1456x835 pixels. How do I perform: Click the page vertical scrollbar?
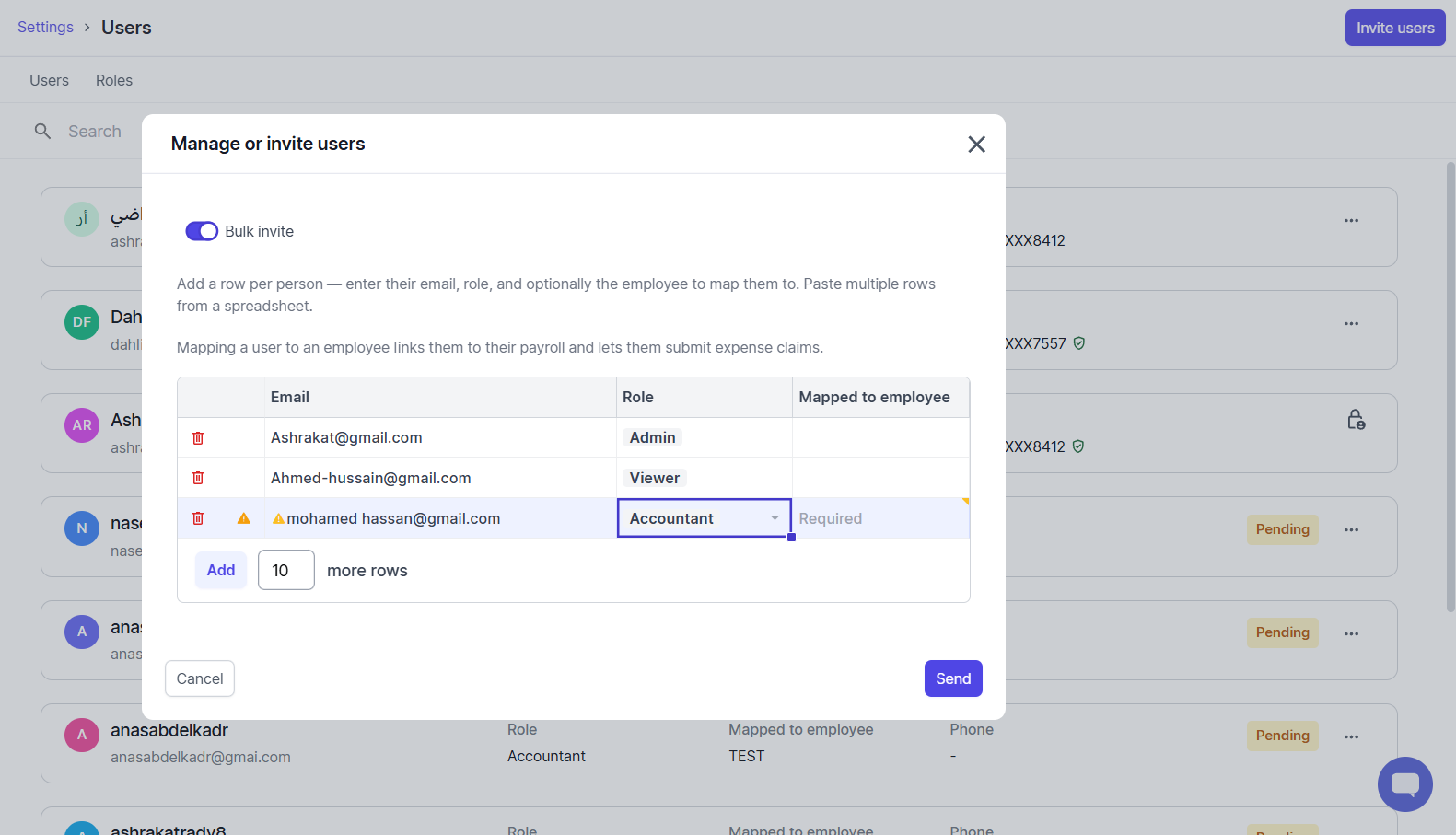pos(1450,387)
